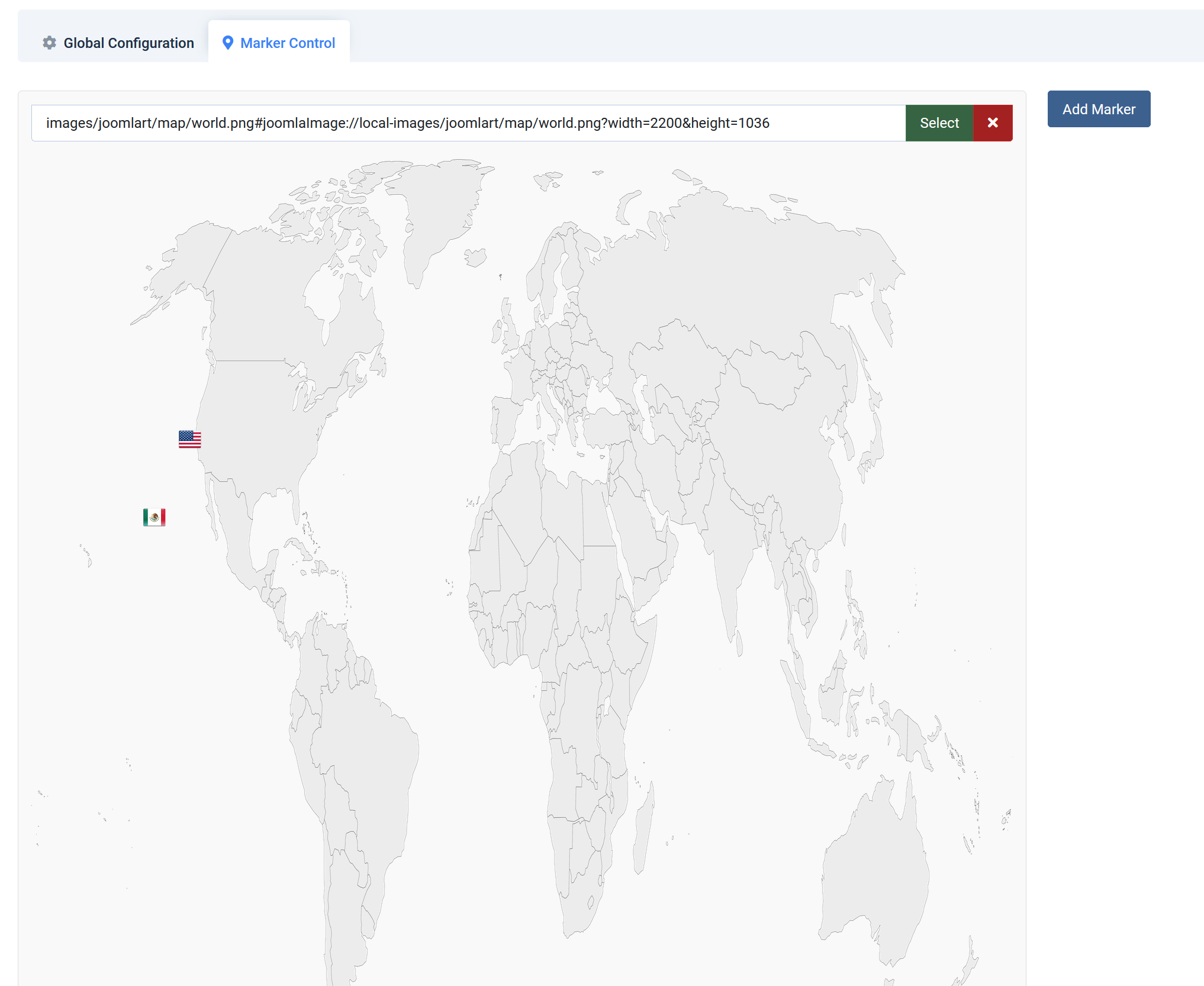Image resolution: width=1204 pixels, height=986 pixels.
Task: Click the Add Marker button
Action: tap(1099, 109)
